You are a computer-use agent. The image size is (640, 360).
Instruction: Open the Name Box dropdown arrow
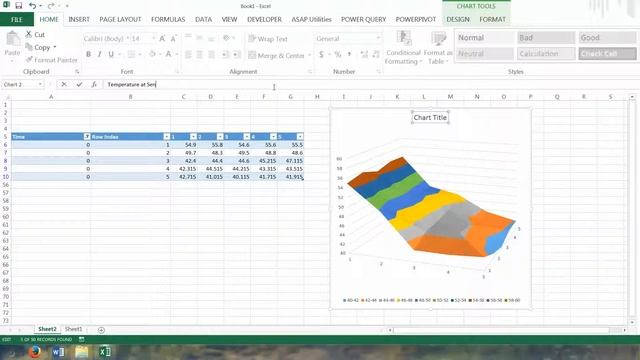(40, 84)
